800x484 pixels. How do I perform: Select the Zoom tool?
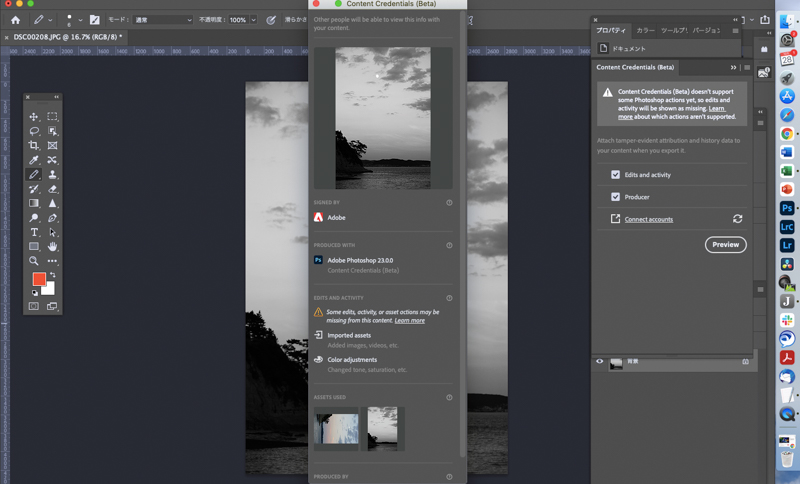[x=34, y=261]
